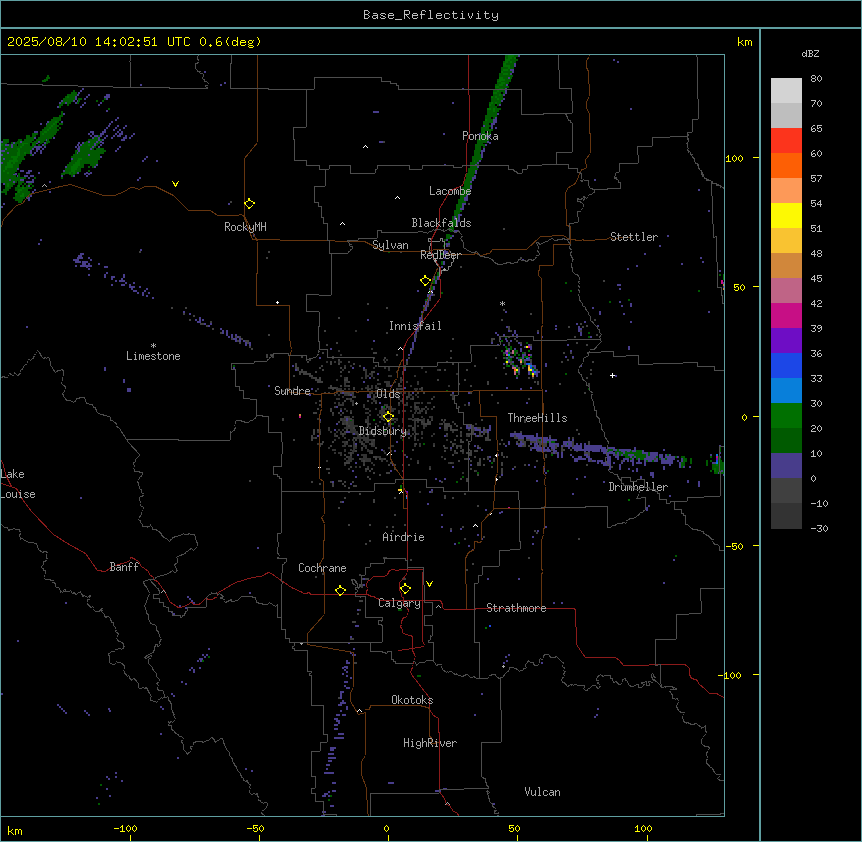The height and width of the screenshot is (842, 862).
Task: Click the Limestone label
Action: (x=153, y=356)
